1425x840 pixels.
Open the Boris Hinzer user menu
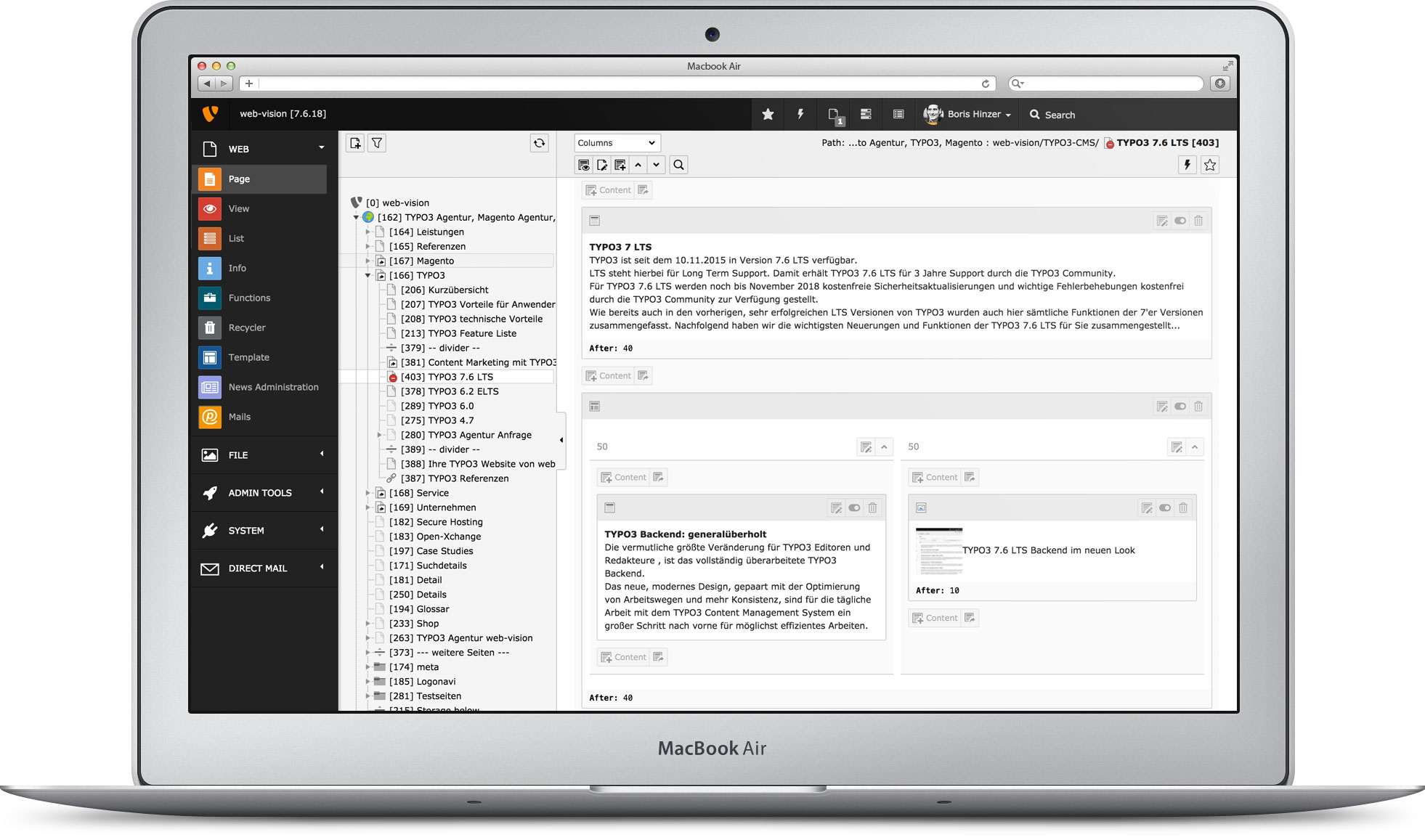coord(968,114)
